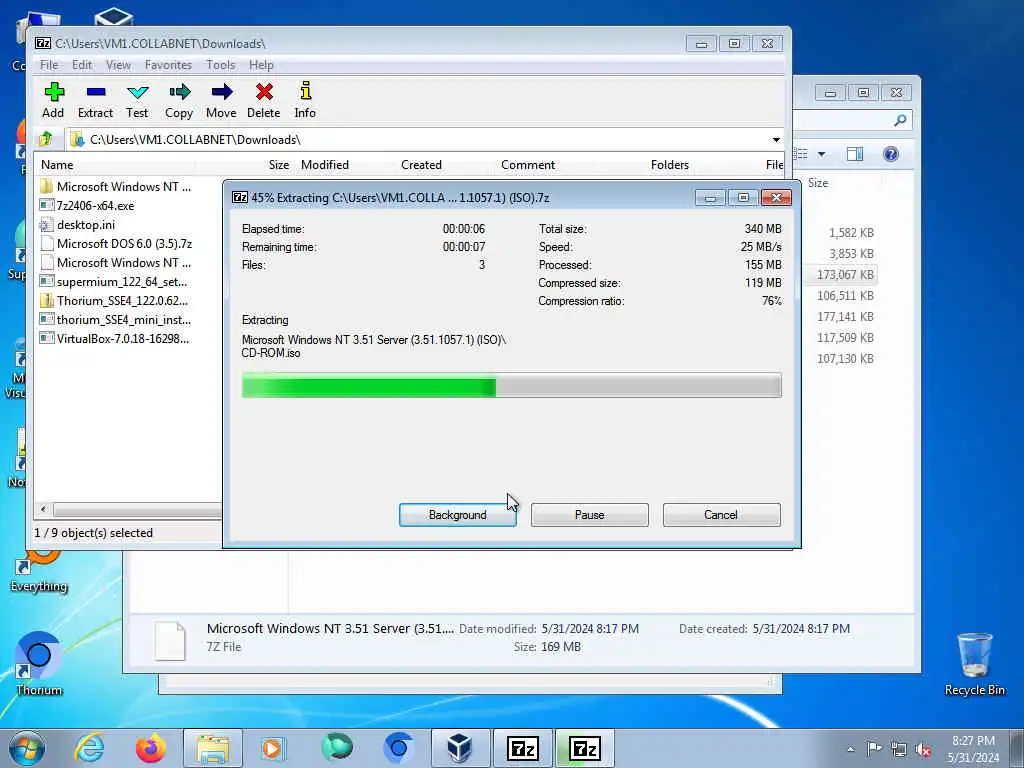Launch Internet Explorer from taskbar
1024x768 pixels.
click(89, 748)
